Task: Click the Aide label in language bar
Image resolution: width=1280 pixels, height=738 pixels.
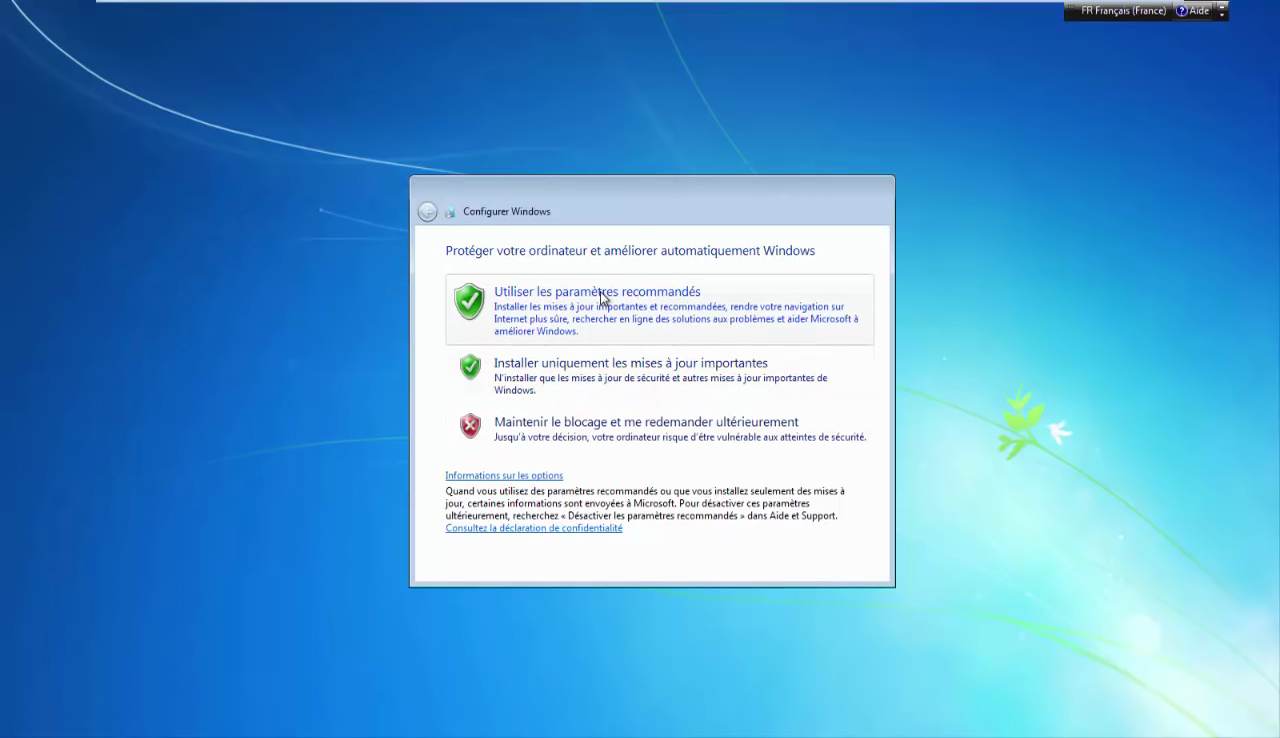Action: pyautogui.click(x=1199, y=11)
